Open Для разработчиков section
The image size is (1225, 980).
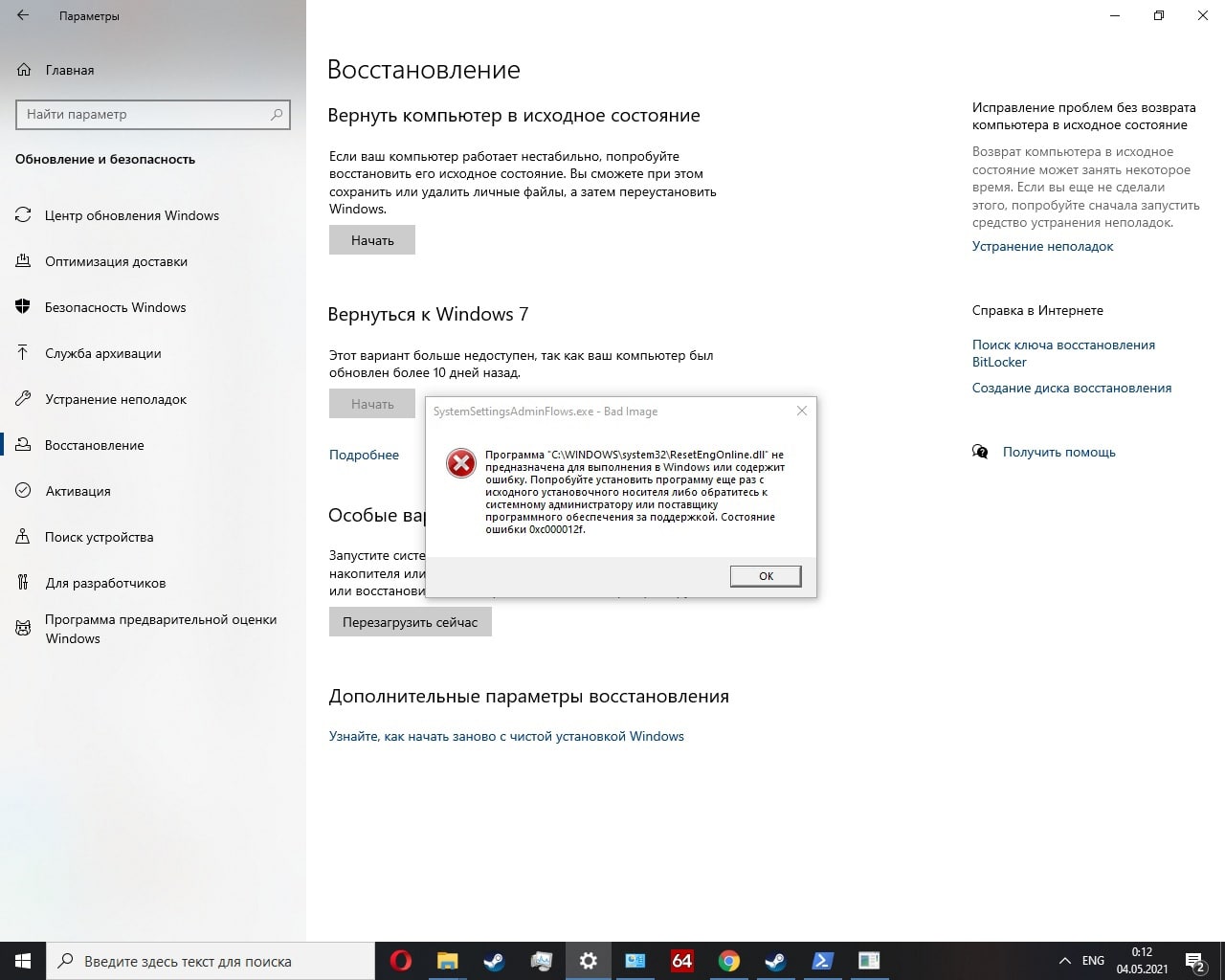tap(105, 583)
